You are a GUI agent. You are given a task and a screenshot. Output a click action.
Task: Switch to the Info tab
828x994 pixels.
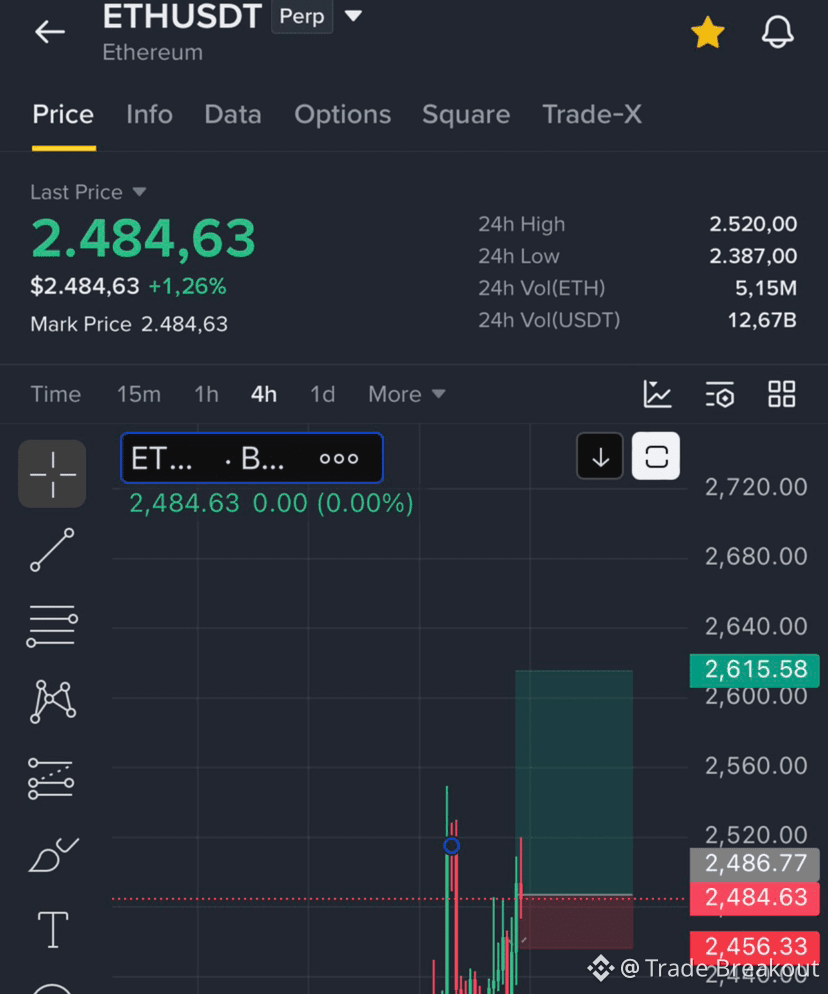tap(150, 115)
